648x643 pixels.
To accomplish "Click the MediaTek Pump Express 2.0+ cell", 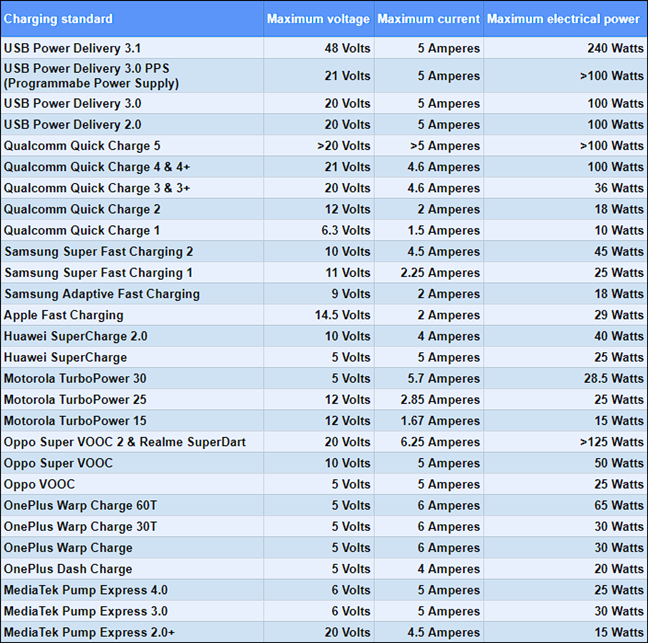I will [x=92, y=632].
